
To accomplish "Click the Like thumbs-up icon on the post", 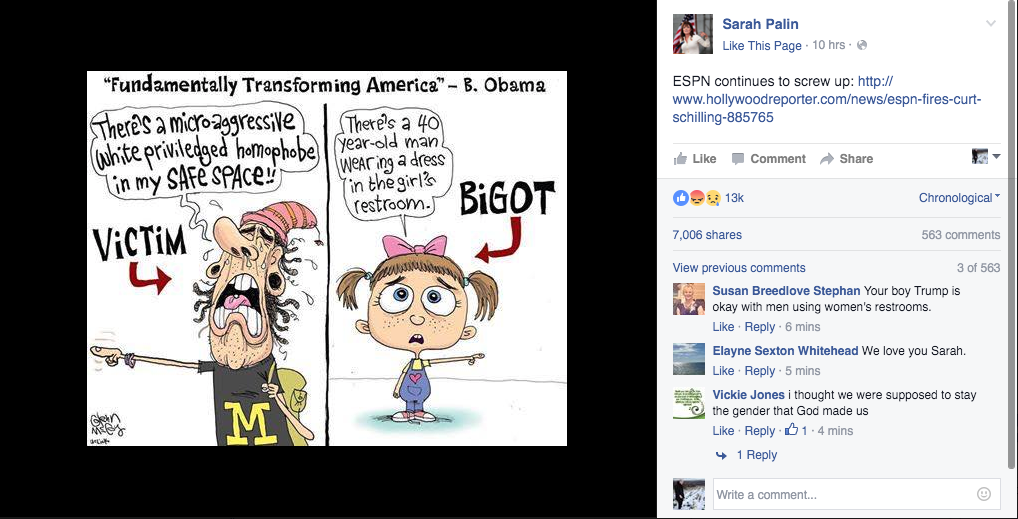I will pos(680,158).
